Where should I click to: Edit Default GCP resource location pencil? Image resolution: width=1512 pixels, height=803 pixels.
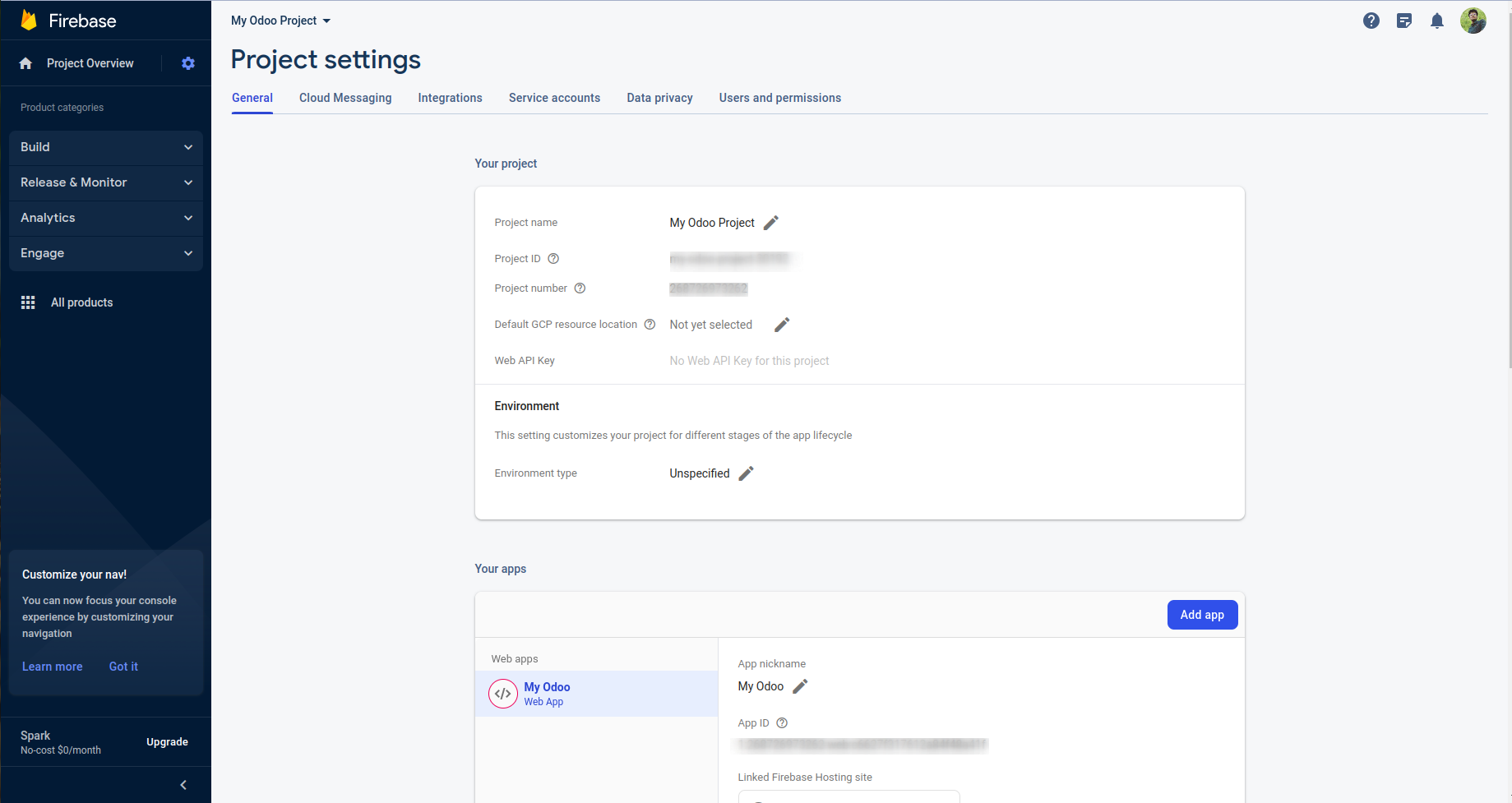pos(782,325)
